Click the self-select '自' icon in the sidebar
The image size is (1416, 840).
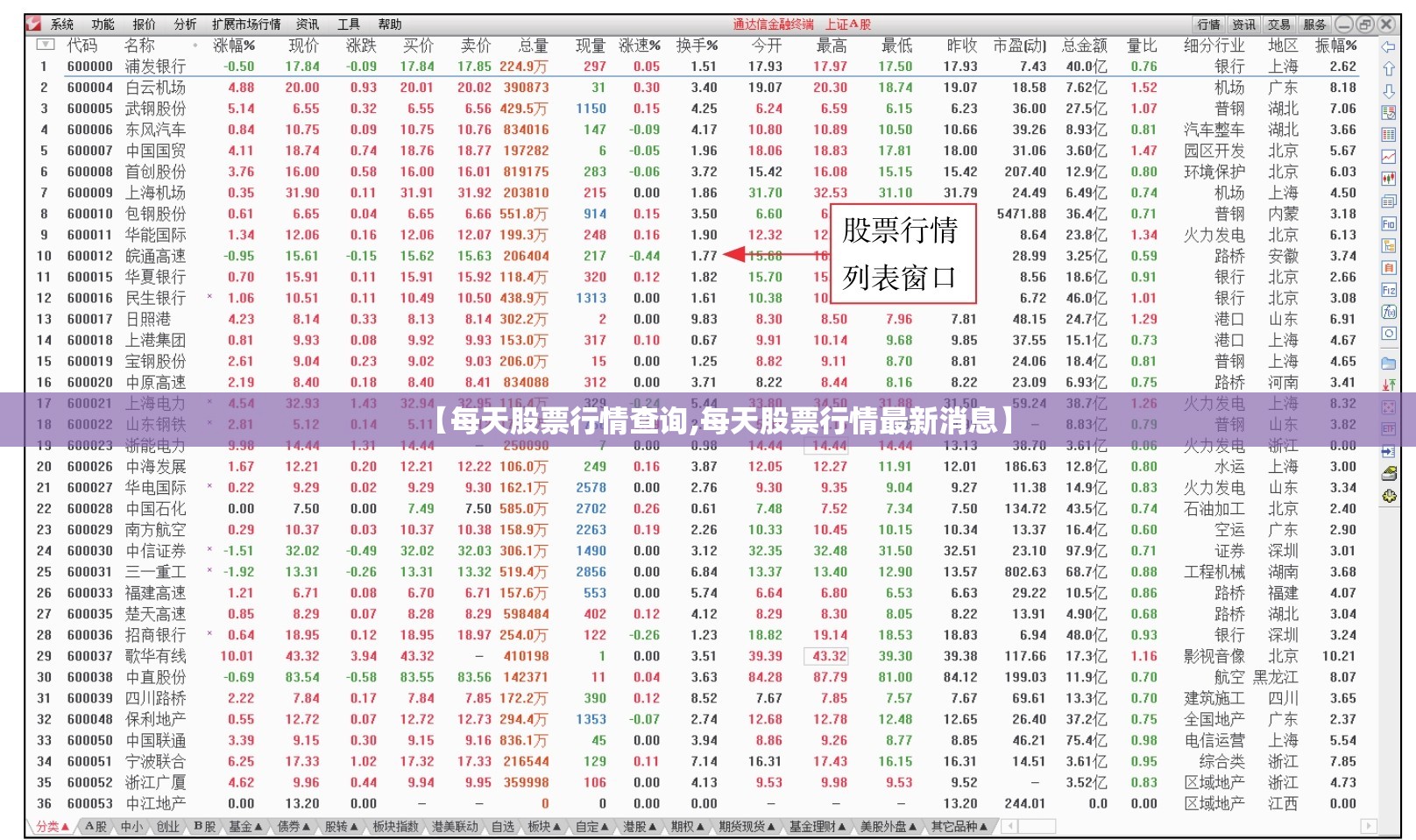tap(1389, 268)
